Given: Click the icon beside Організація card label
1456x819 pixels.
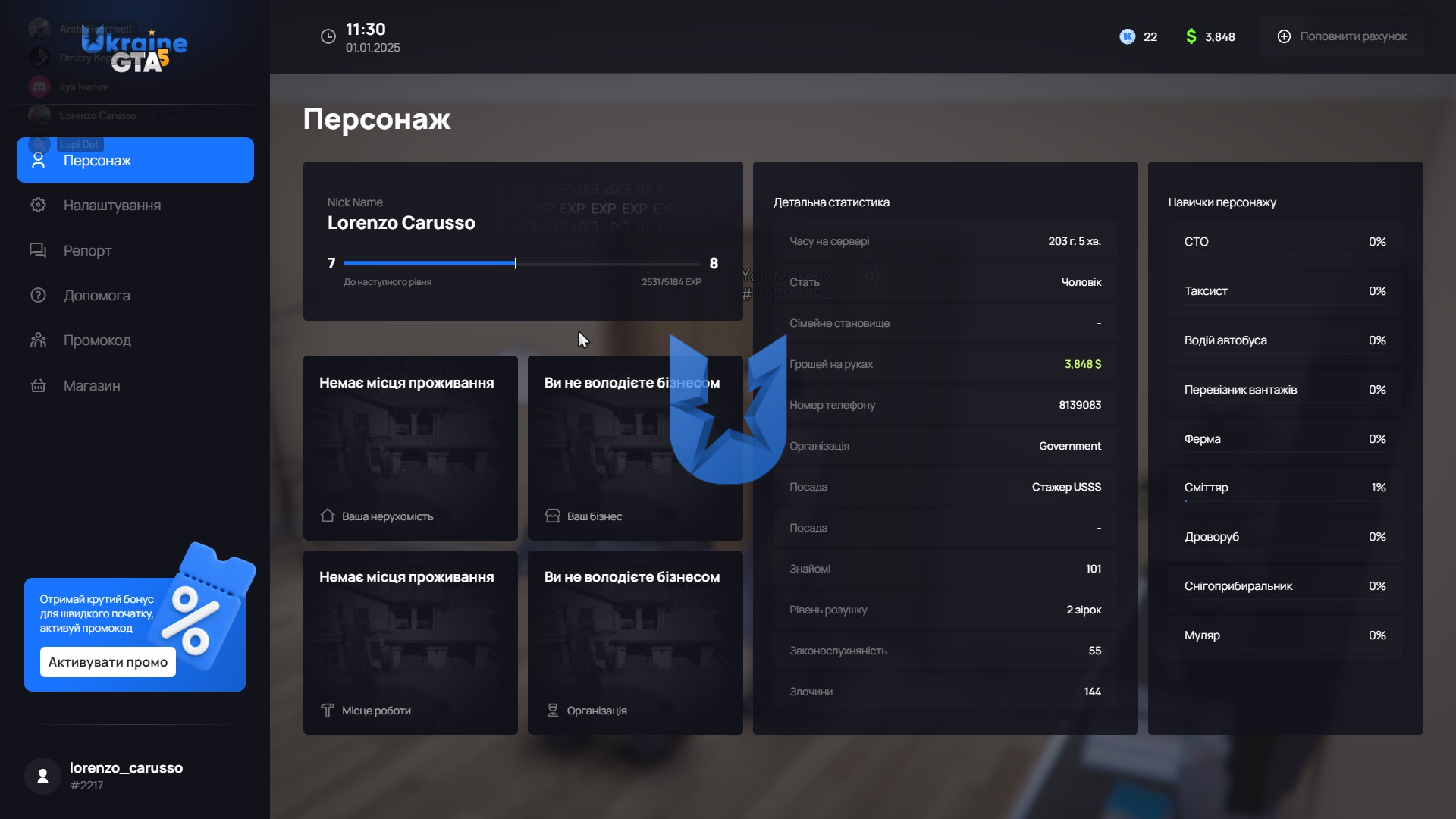Looking at the screenshot, I should click(x=553, y=711).
